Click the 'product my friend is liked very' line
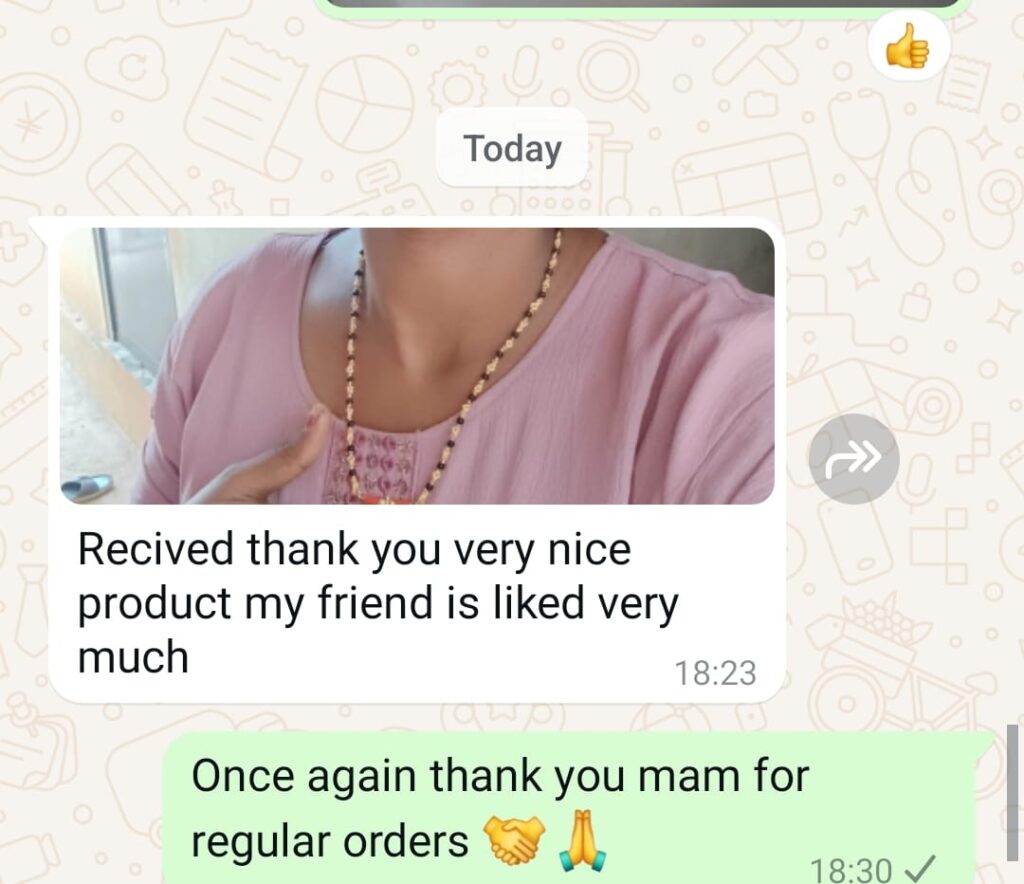The height and width of the screenshot is (884, 1024). coord(378,604)
